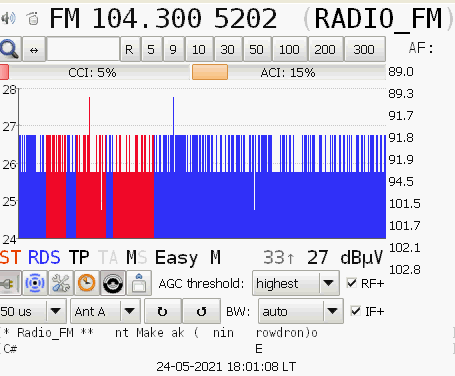Jump to alternative frequency 102.8
The image size is (455, 376).
405,270
